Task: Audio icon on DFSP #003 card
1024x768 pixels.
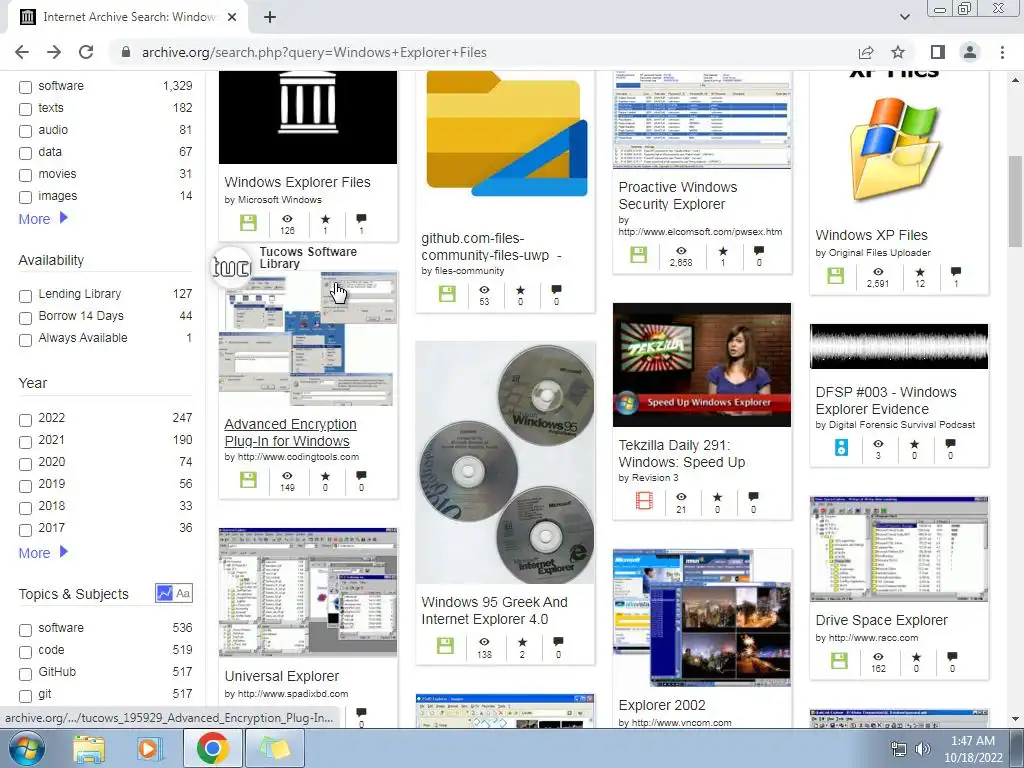Action: tap(841, 447)
